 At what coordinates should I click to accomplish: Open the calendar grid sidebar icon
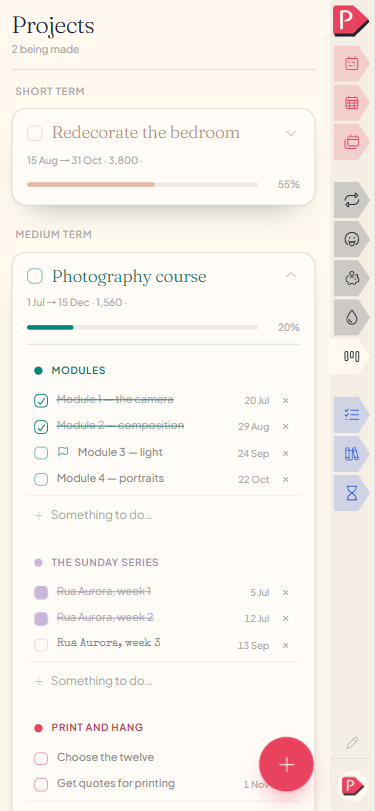tap(352, 102)
